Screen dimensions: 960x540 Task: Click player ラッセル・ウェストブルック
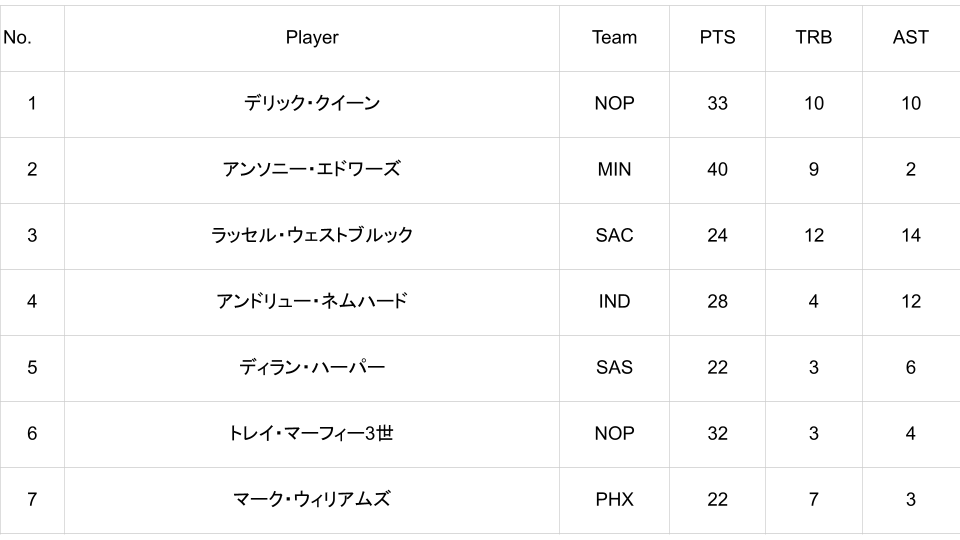[x=312, y=236]
